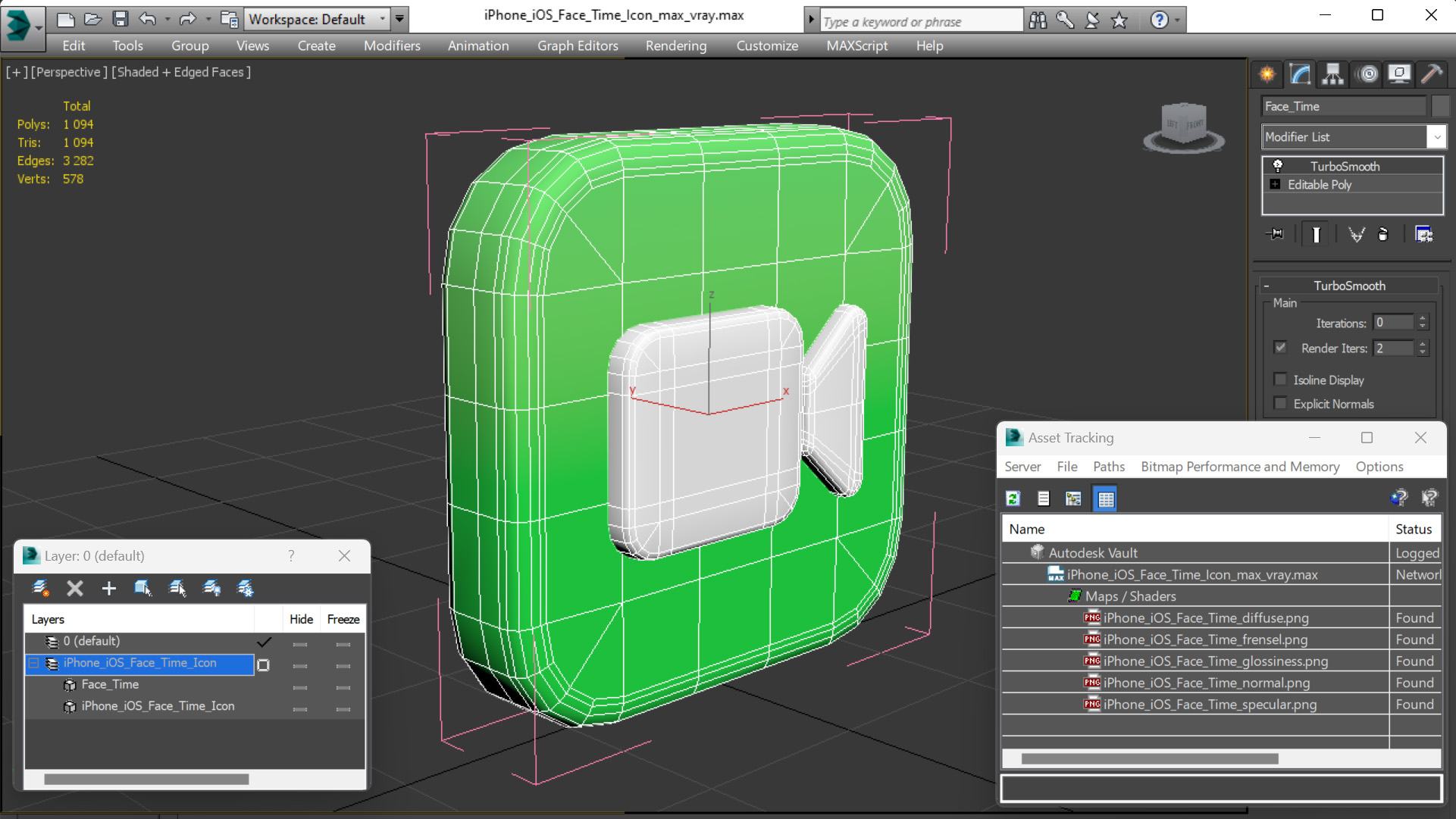Save the file with the floppy icon
Viewport: 1456px width, 819px height.
point(120,20)
